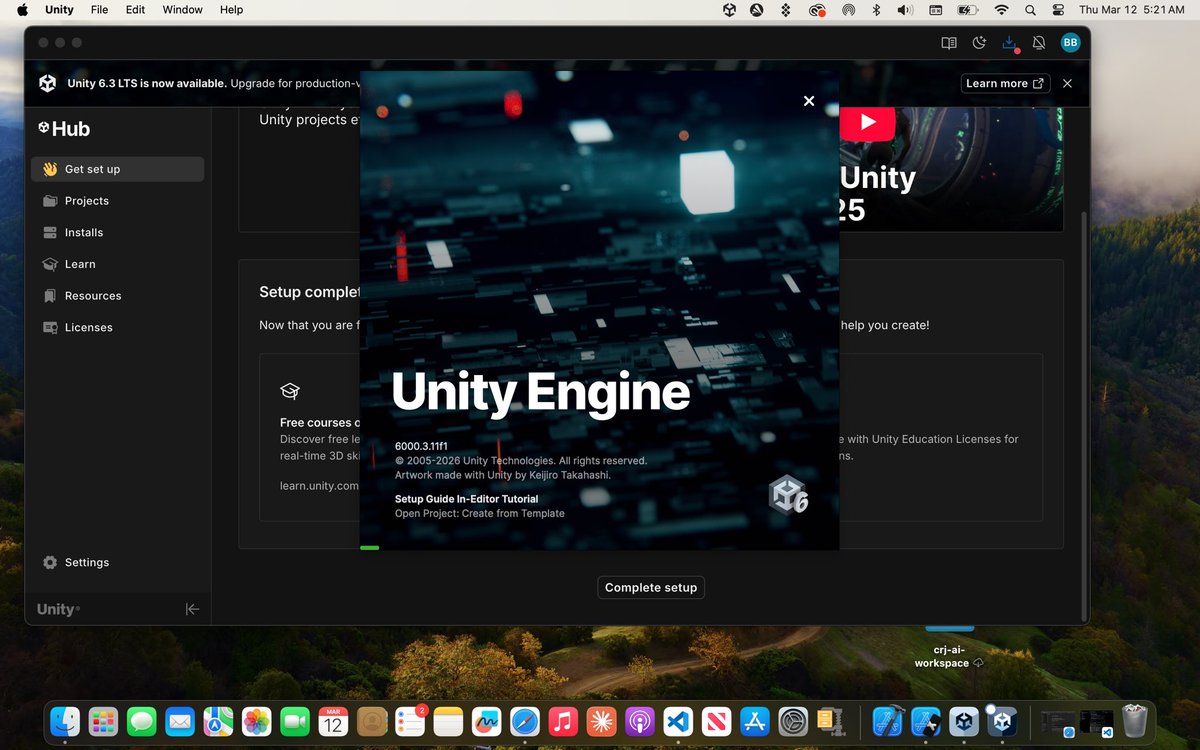The image size is (1200, 750).
Task: Click the Unity menu bar extra icon
Action: tap(730, 10)
